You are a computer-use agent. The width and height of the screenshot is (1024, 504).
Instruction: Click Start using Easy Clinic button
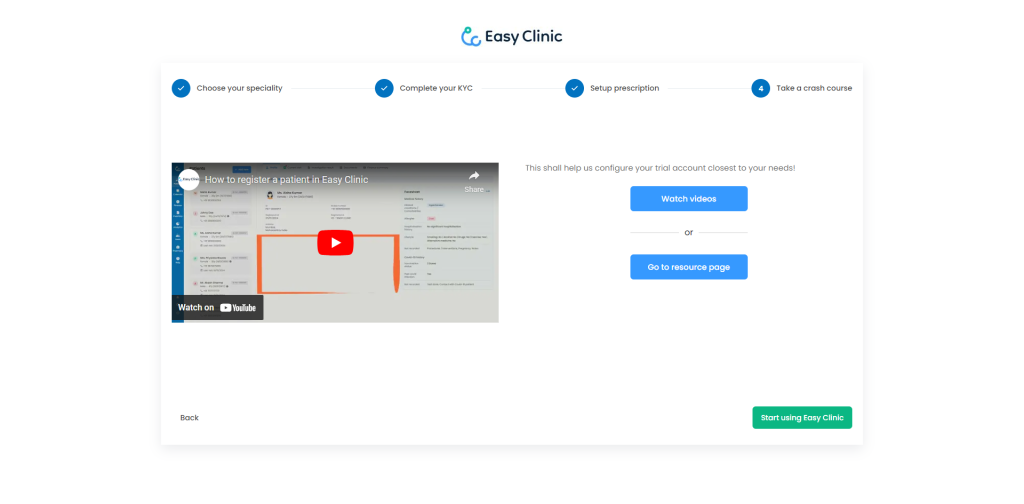point(802,417)
